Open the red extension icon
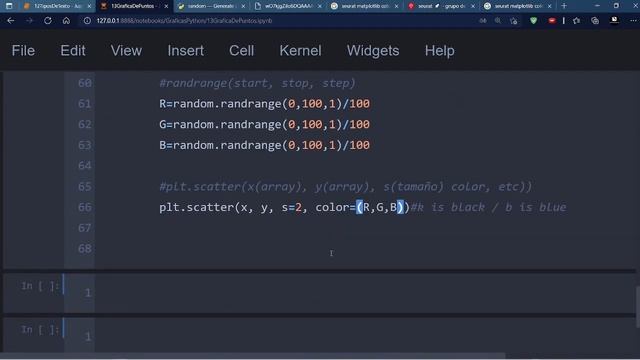This screenshot has height=360, width=640. pyautogui.click(x=552, y=20)
